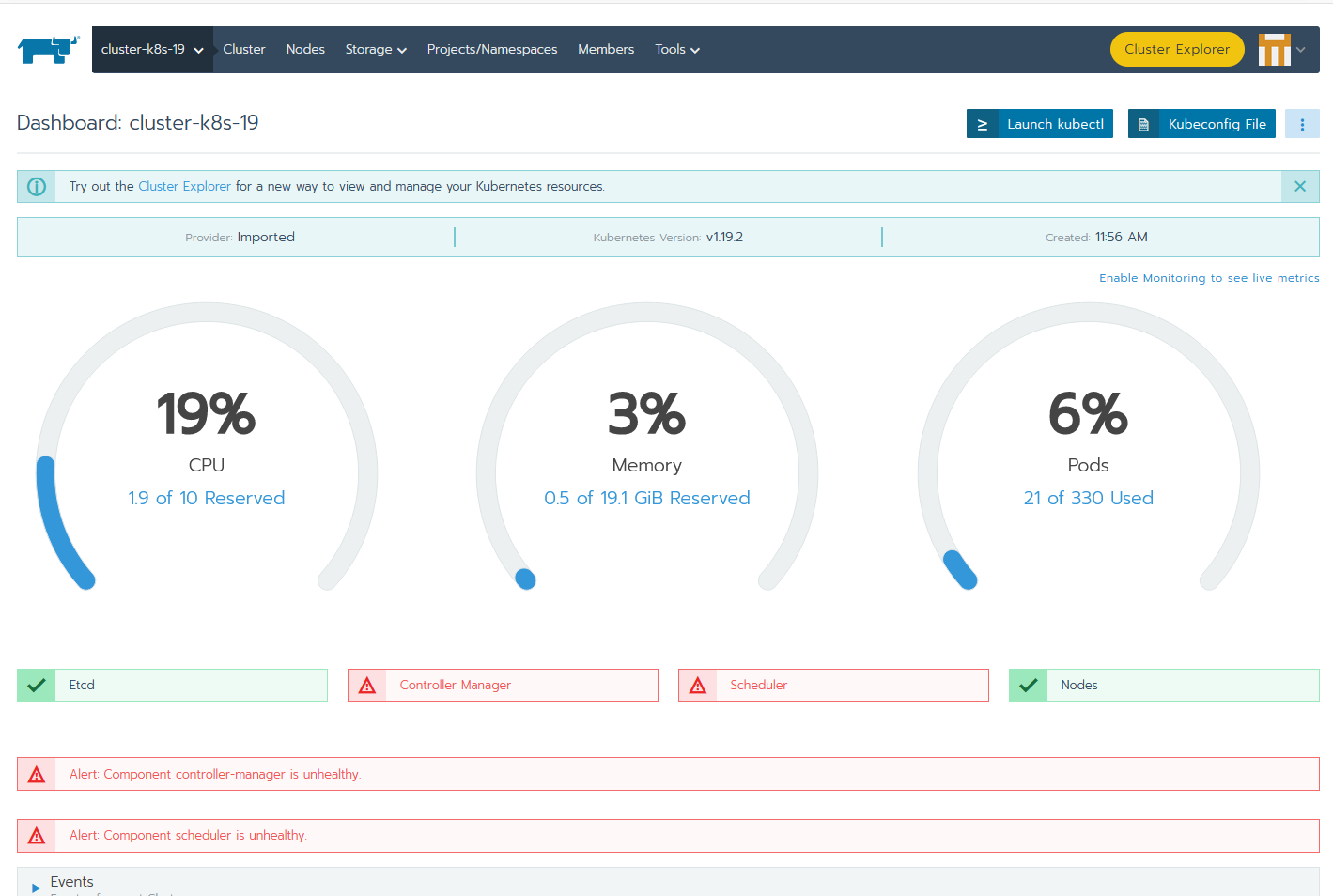Click the Provider Imported text
The height and width of the screenshot is (896, 1333).
click(240, 237)
